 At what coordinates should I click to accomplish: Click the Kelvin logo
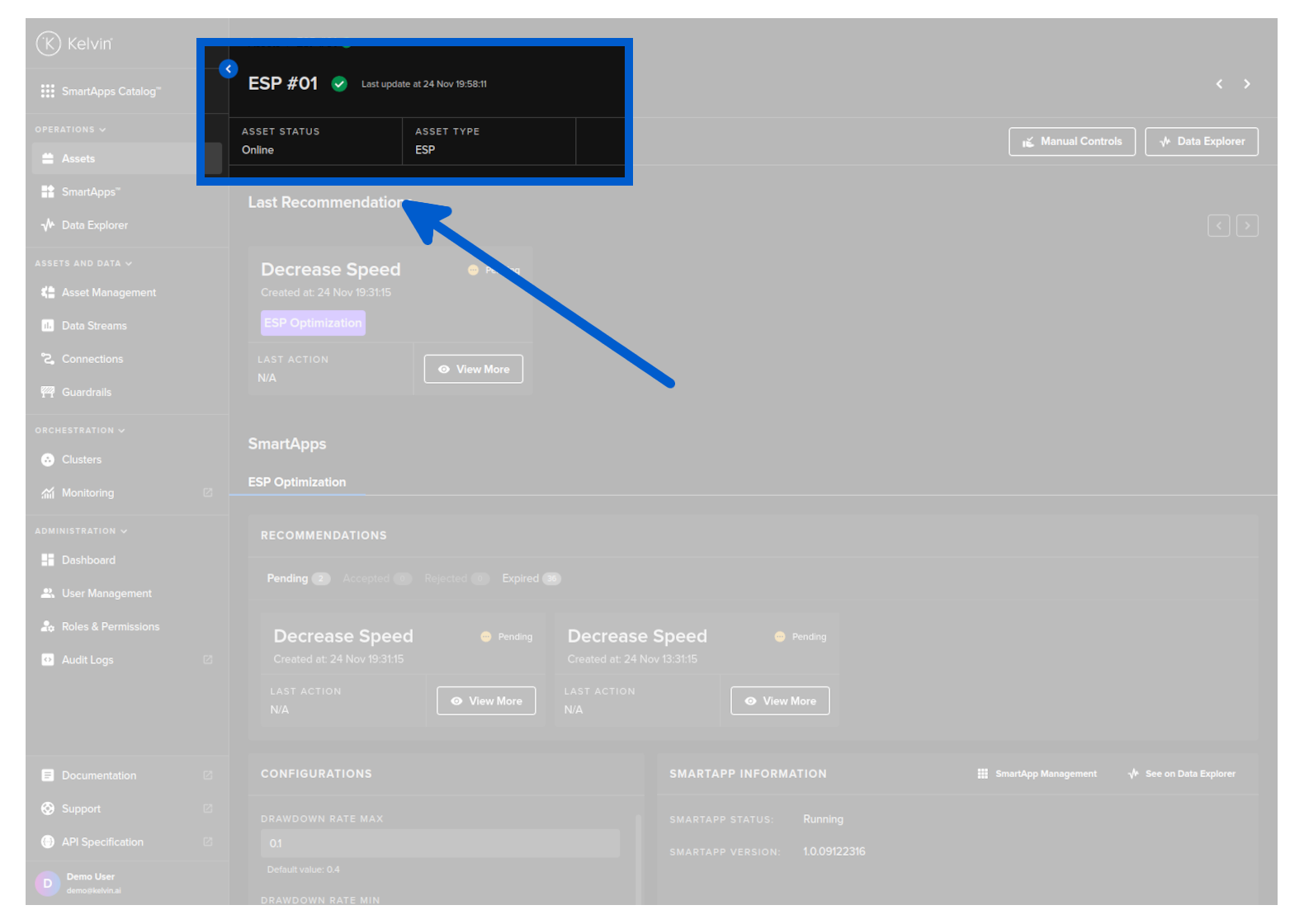74,44
